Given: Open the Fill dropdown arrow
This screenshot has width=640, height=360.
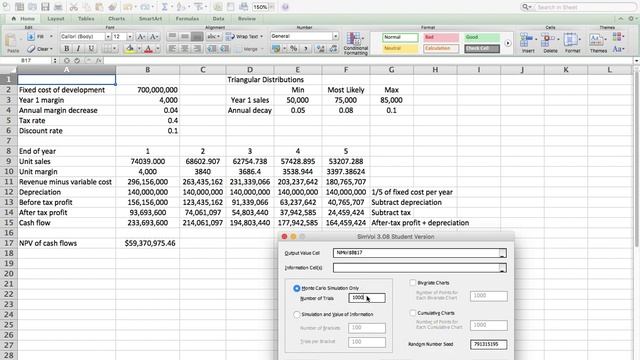Looking at the screenshot, I should point(51,37).
